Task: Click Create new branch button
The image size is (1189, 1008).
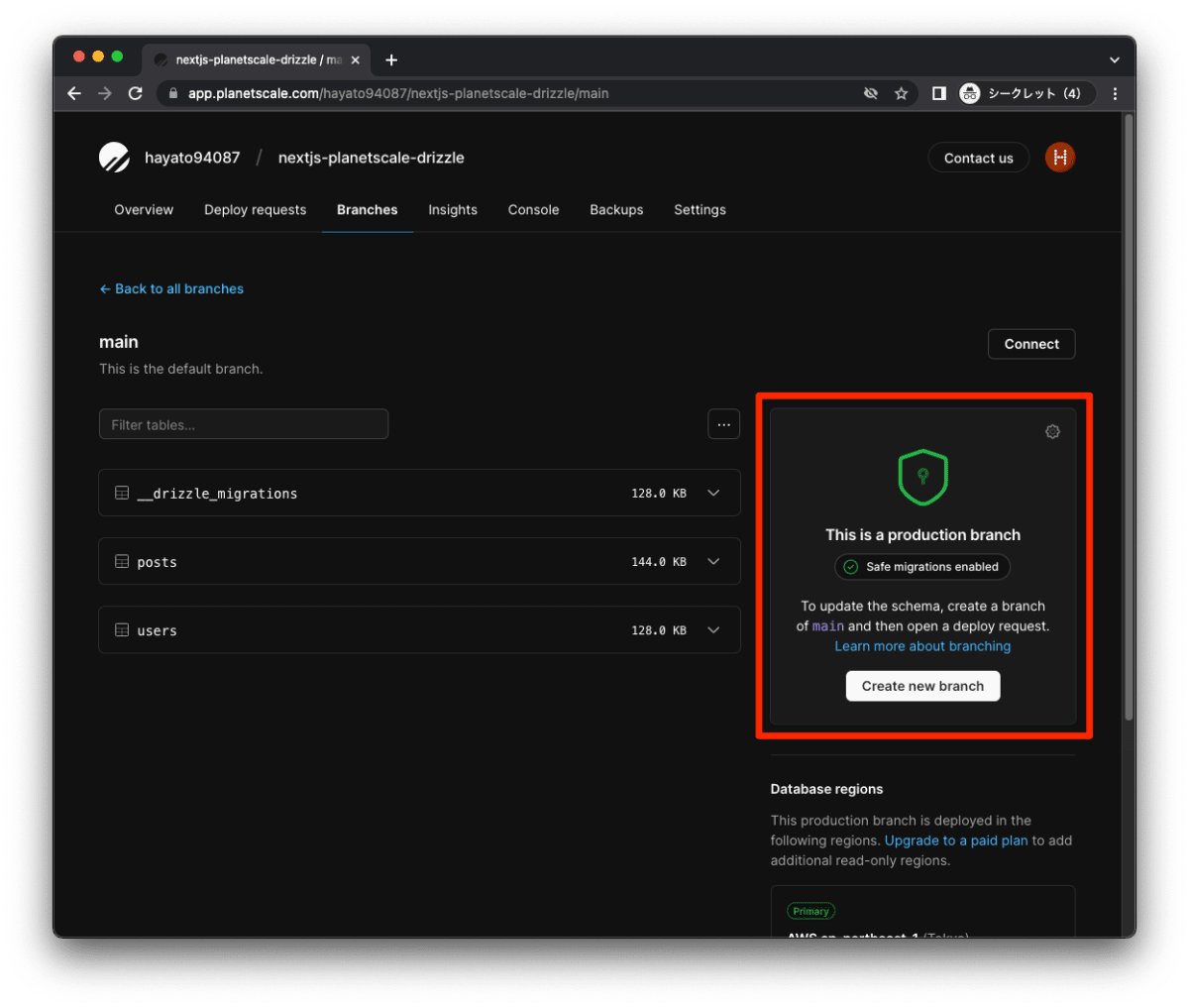Action: (x=922, y=686)
